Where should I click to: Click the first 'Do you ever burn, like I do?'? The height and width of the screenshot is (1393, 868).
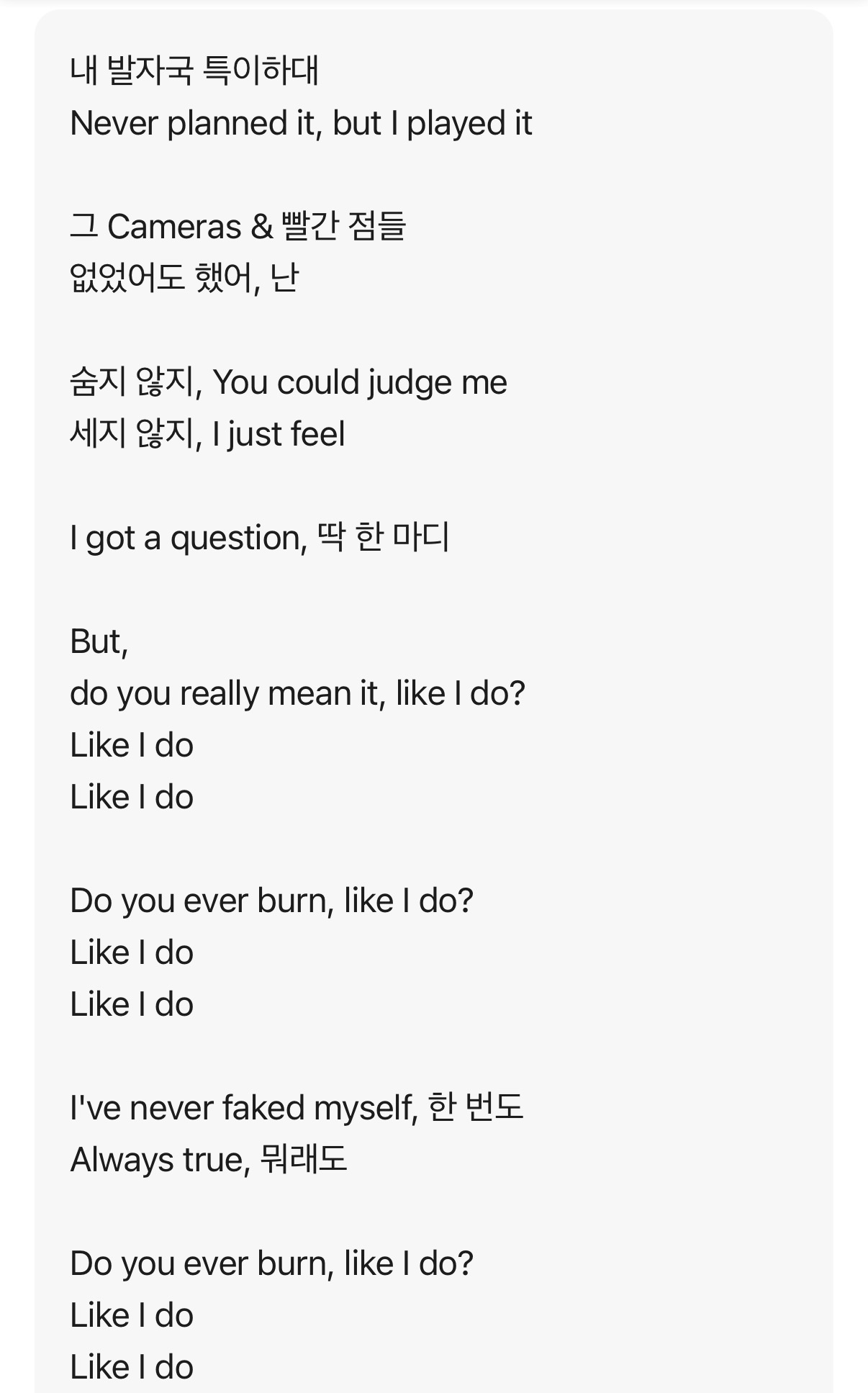pyautogui.click(x=272, y=901)
